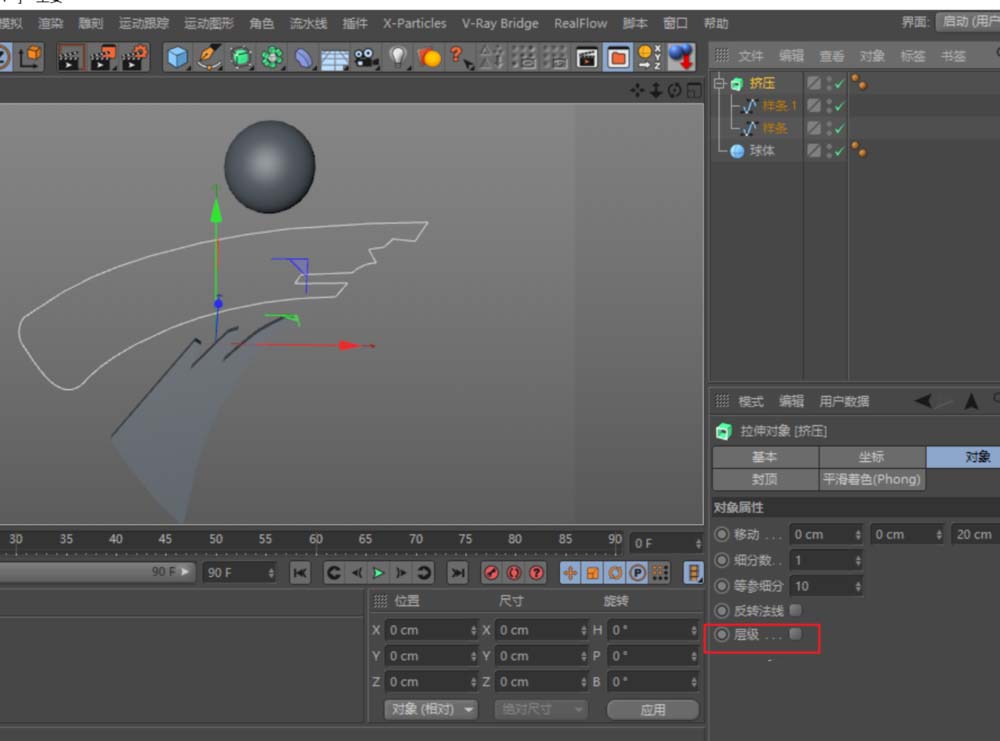Click the render view clapperboard icon
The height and width of the screenshot is (741, 1000).
(585, 59)
